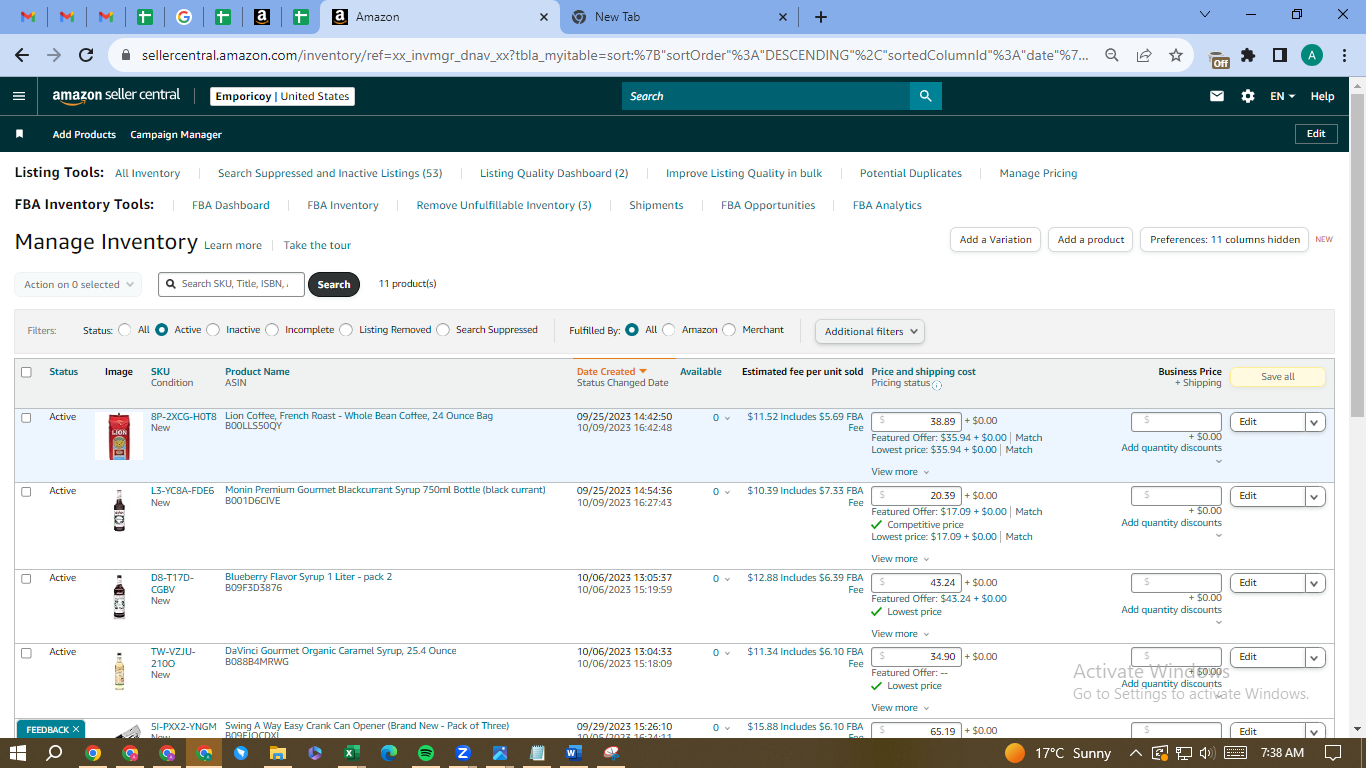Open Campaign Manager in the nav bar
This screenshot has width=1366, height=768.
pyautogui.click(x=176, y=134)
